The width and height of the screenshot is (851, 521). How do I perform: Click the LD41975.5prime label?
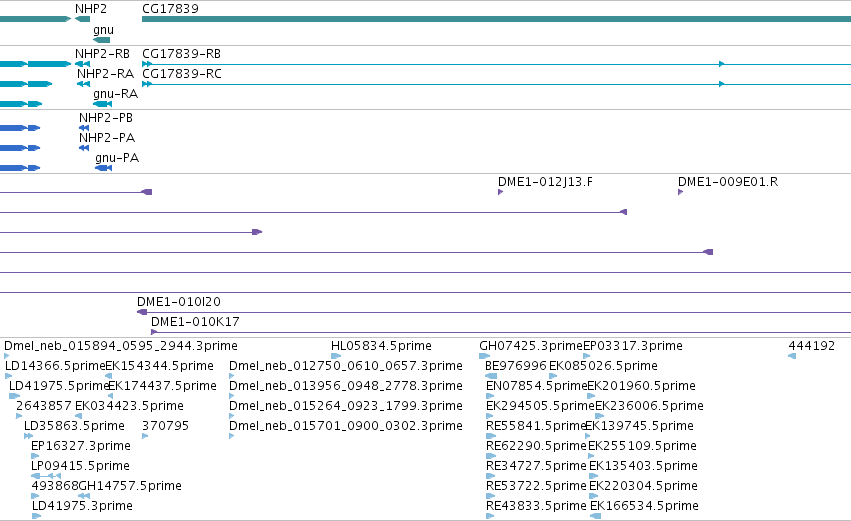point(59,386)
